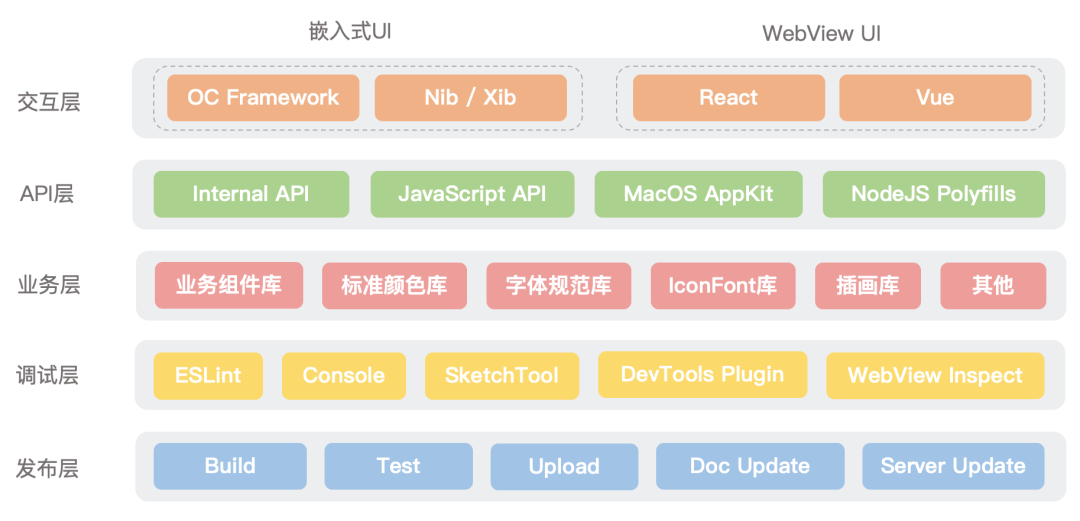
Task: Click the 业务组件库 box
Action: [229, 285]
